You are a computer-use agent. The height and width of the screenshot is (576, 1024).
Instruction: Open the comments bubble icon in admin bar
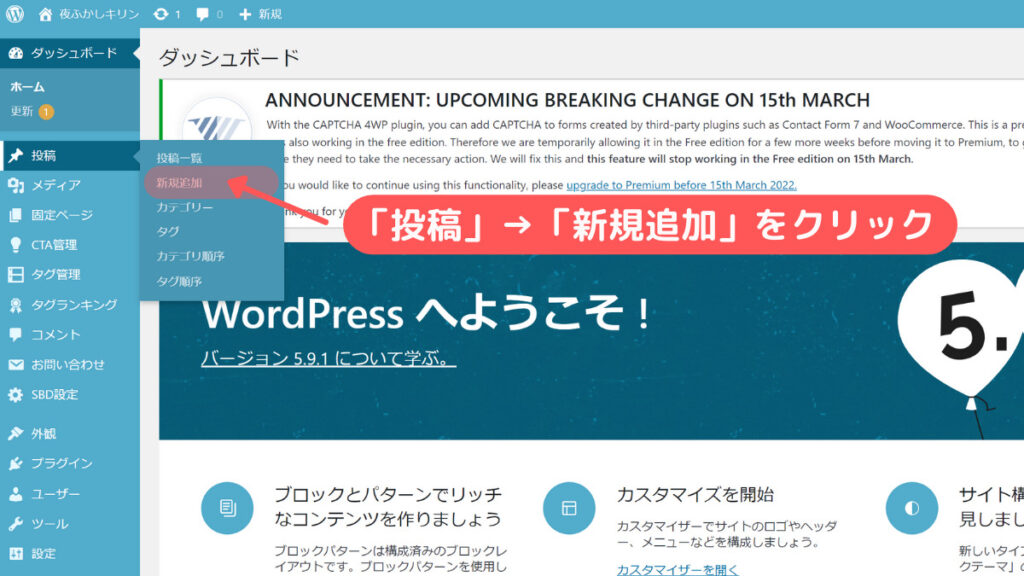pyautogui.click(x=202, y=14)
